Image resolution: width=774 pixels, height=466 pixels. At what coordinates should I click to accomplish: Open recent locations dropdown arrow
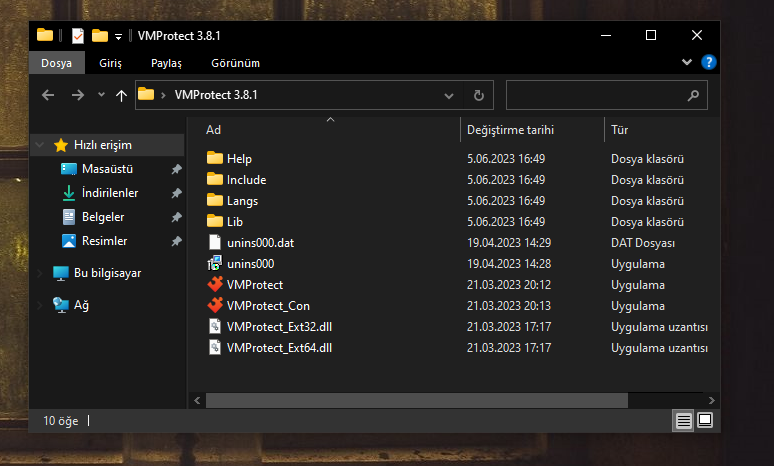click(101, 95)
